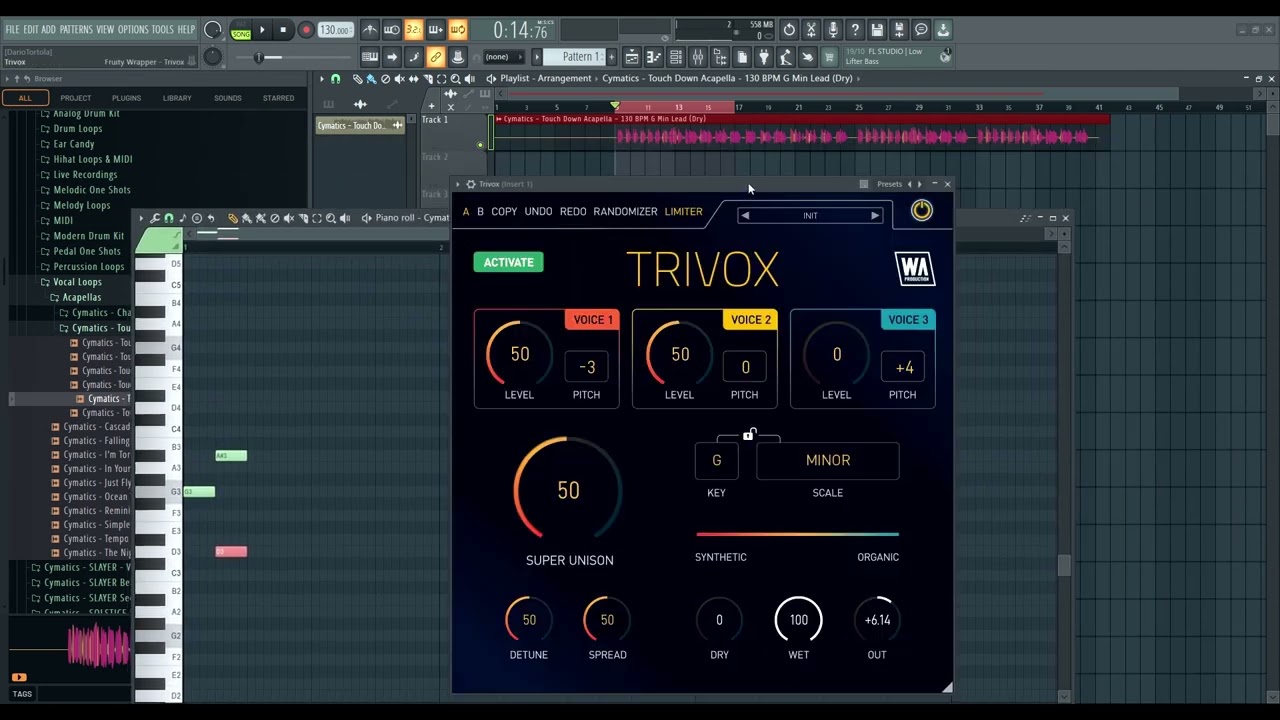
Task: Click the undo history circular arrow icon
Action: [x=789, y=30]
